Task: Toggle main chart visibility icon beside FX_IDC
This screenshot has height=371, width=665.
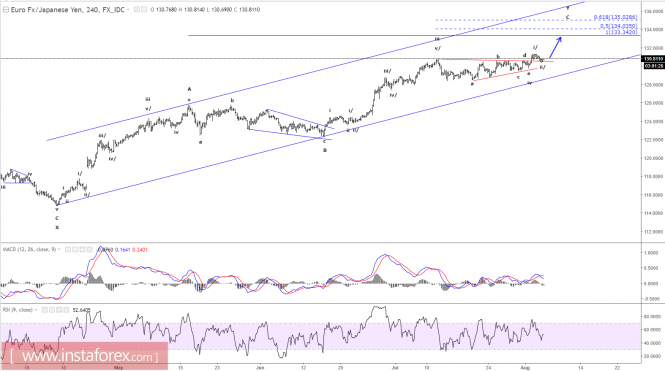Action: coord(137,9)
